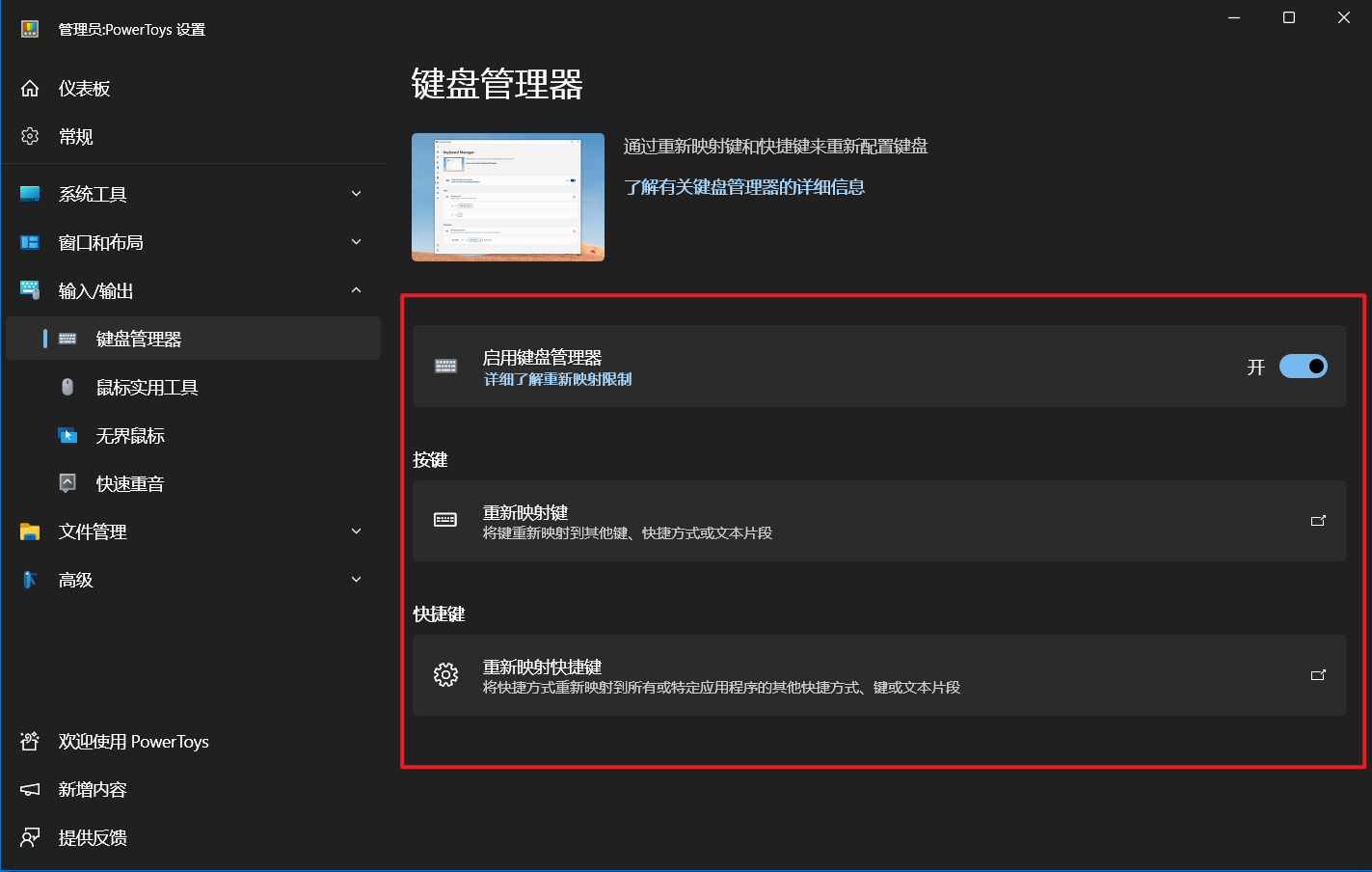Click the 无界鼠标 icon in sidebar

click(67, 435)
